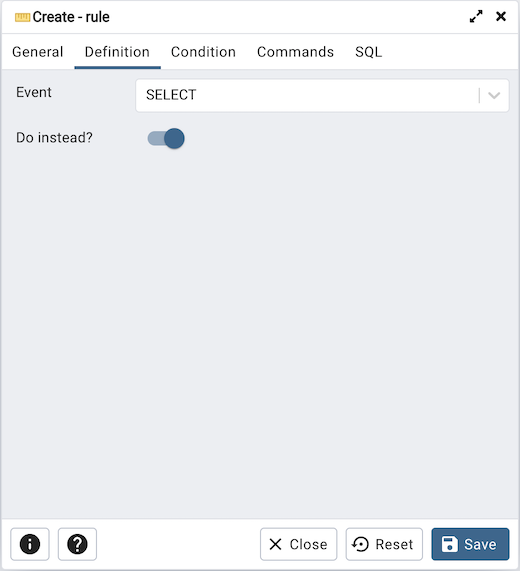The image size is (520, 571).
Task: Open the Condition tab
Action: tap(203, 52)
